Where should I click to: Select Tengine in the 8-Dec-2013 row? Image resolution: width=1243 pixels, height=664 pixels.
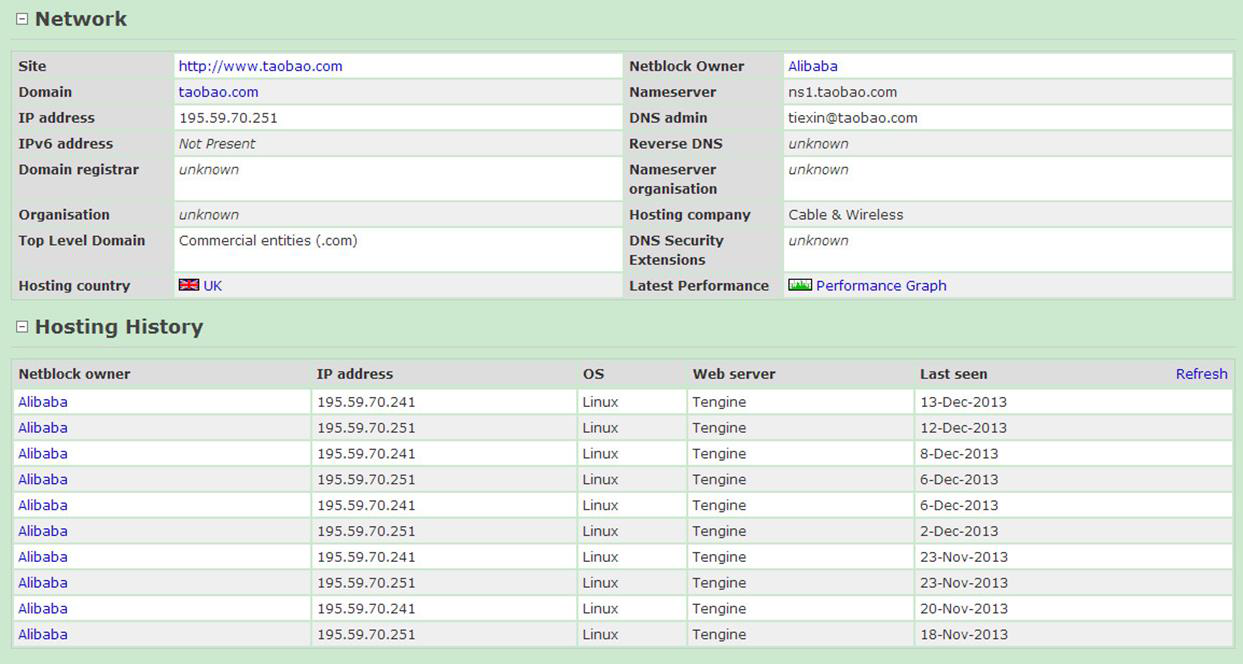719,454
